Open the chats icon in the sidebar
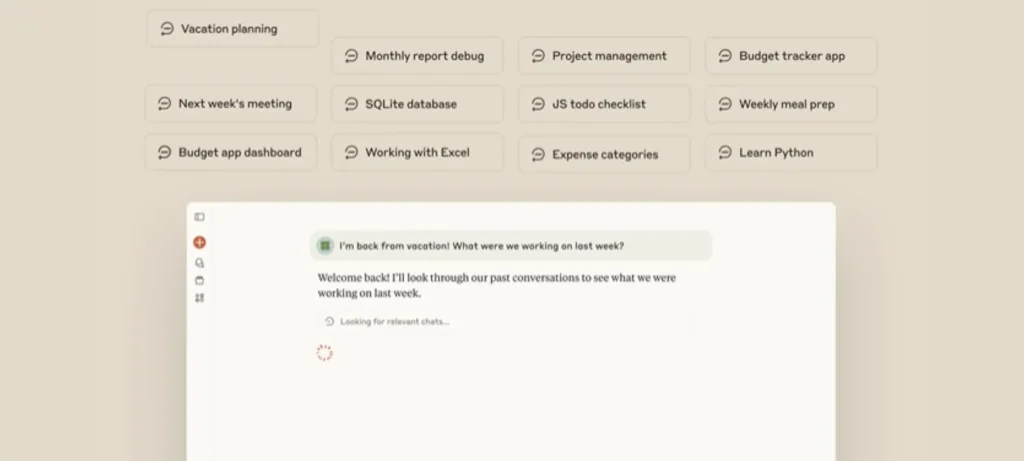The image size is (1024, 461). click(199, 263)
